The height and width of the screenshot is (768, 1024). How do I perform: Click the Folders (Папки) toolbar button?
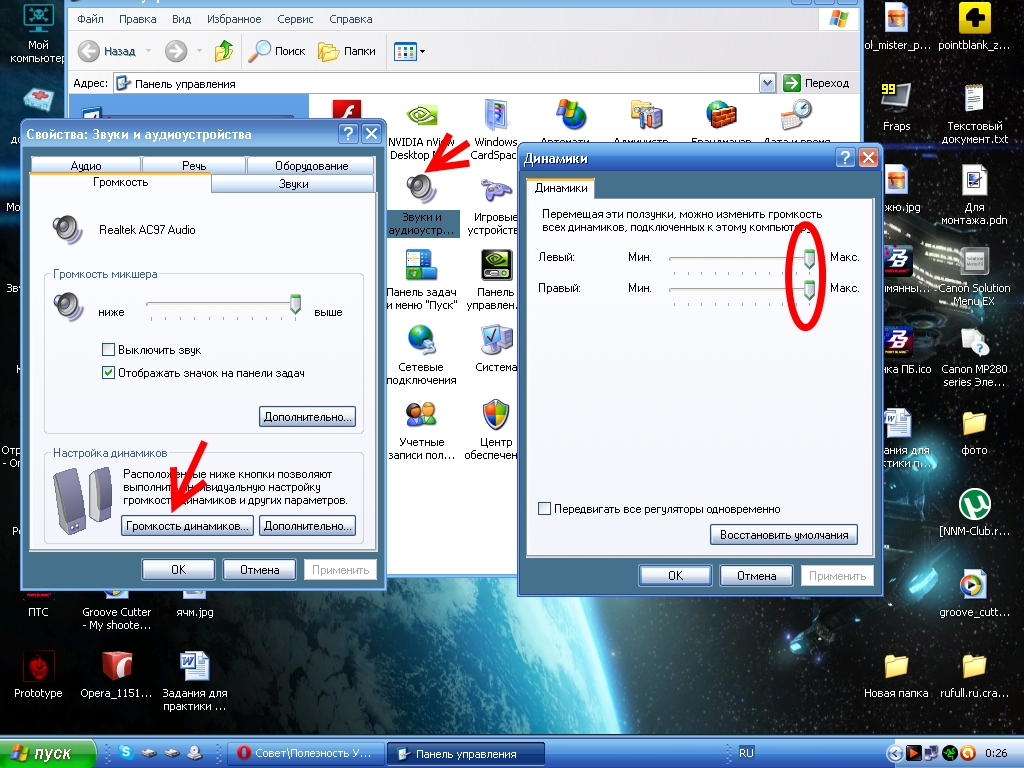coord(347,51)
